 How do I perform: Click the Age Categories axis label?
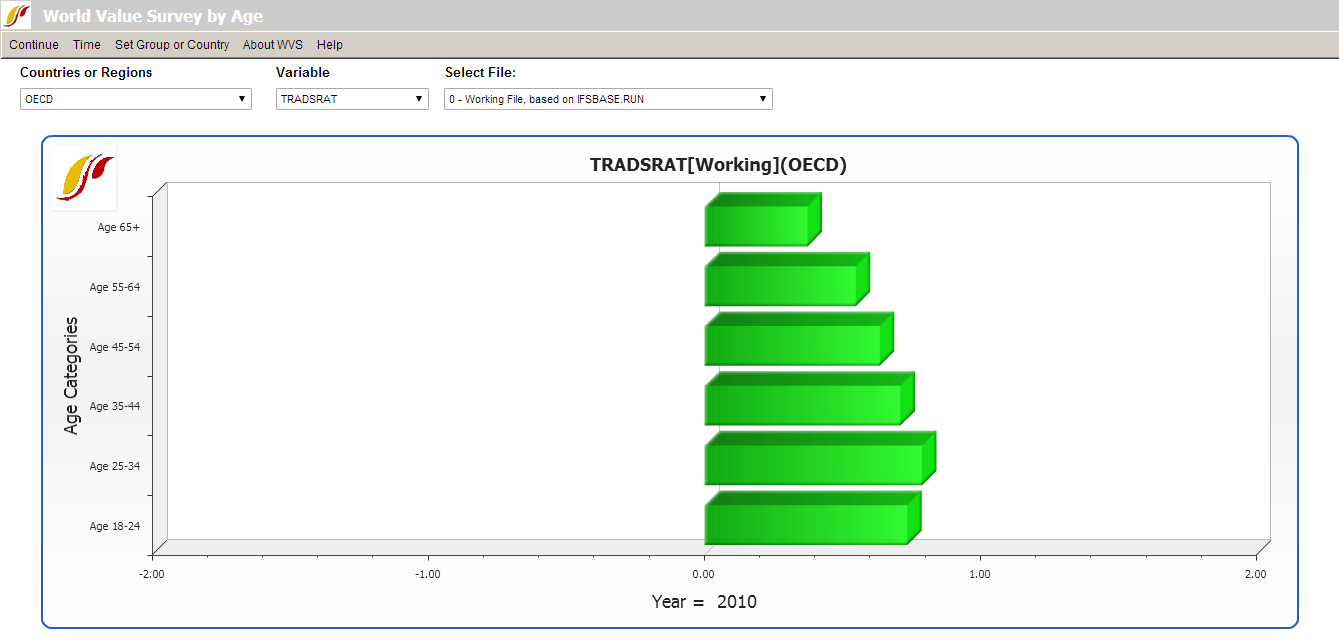click(x=71, y=375)
